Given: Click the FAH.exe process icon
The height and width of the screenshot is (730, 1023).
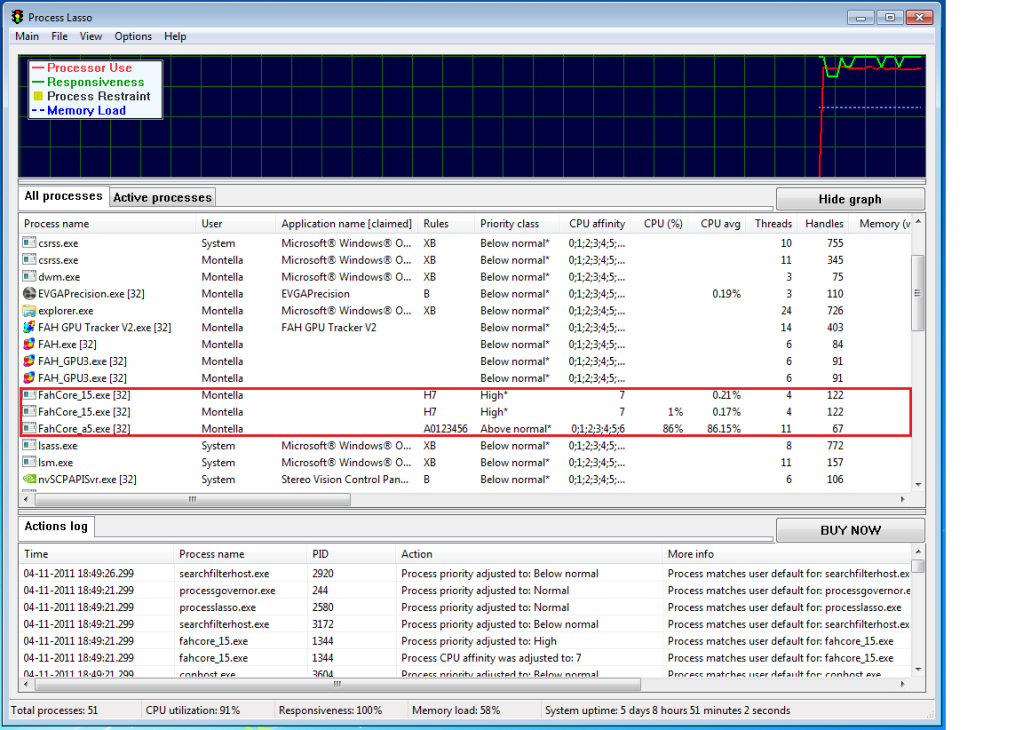Looking at the screenshot, I should point(29,344).
